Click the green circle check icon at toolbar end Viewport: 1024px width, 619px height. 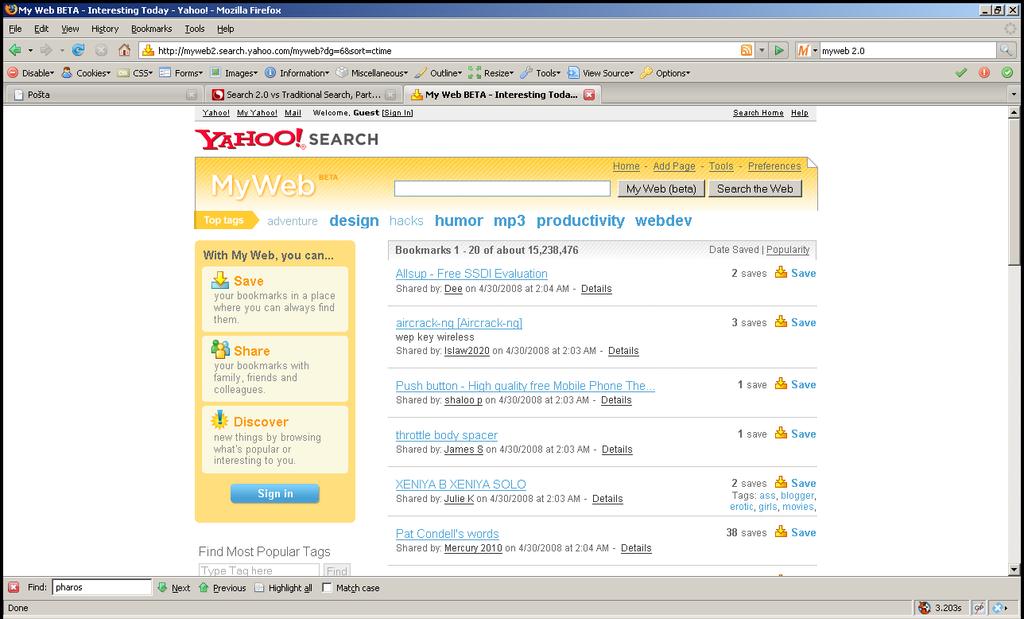[x=1008, y=73]
